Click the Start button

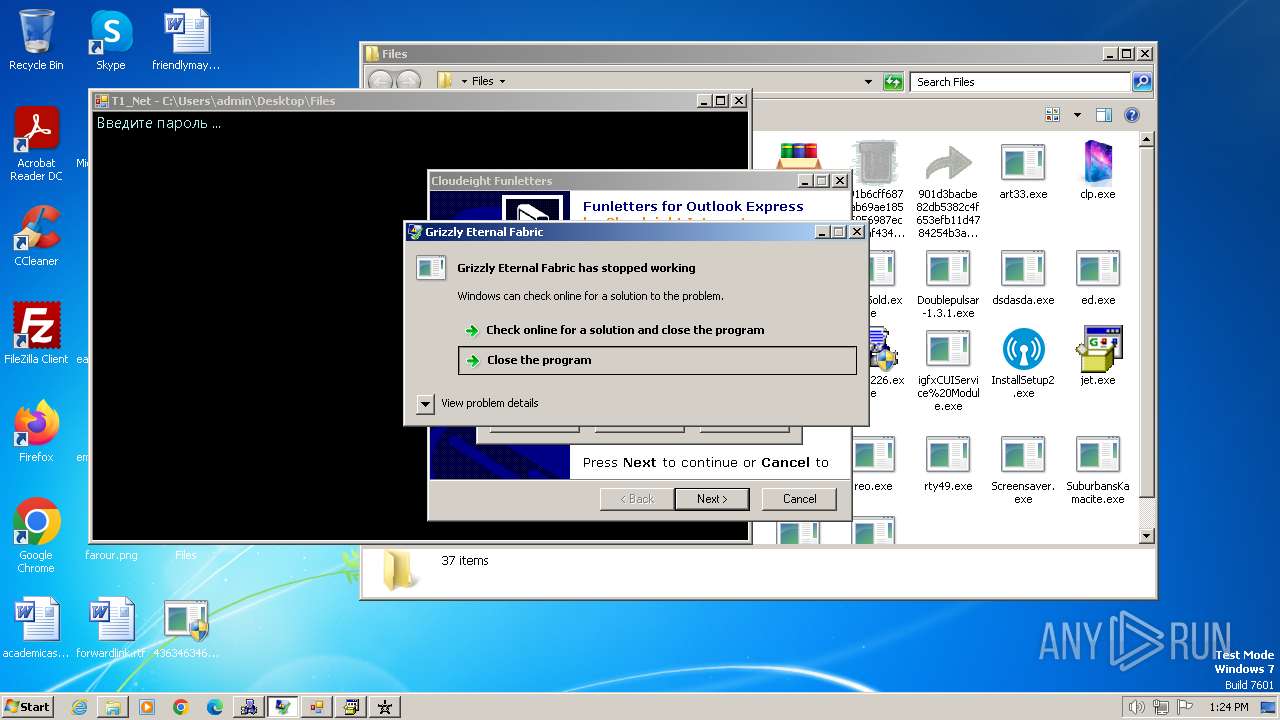[x=28, y=707]
